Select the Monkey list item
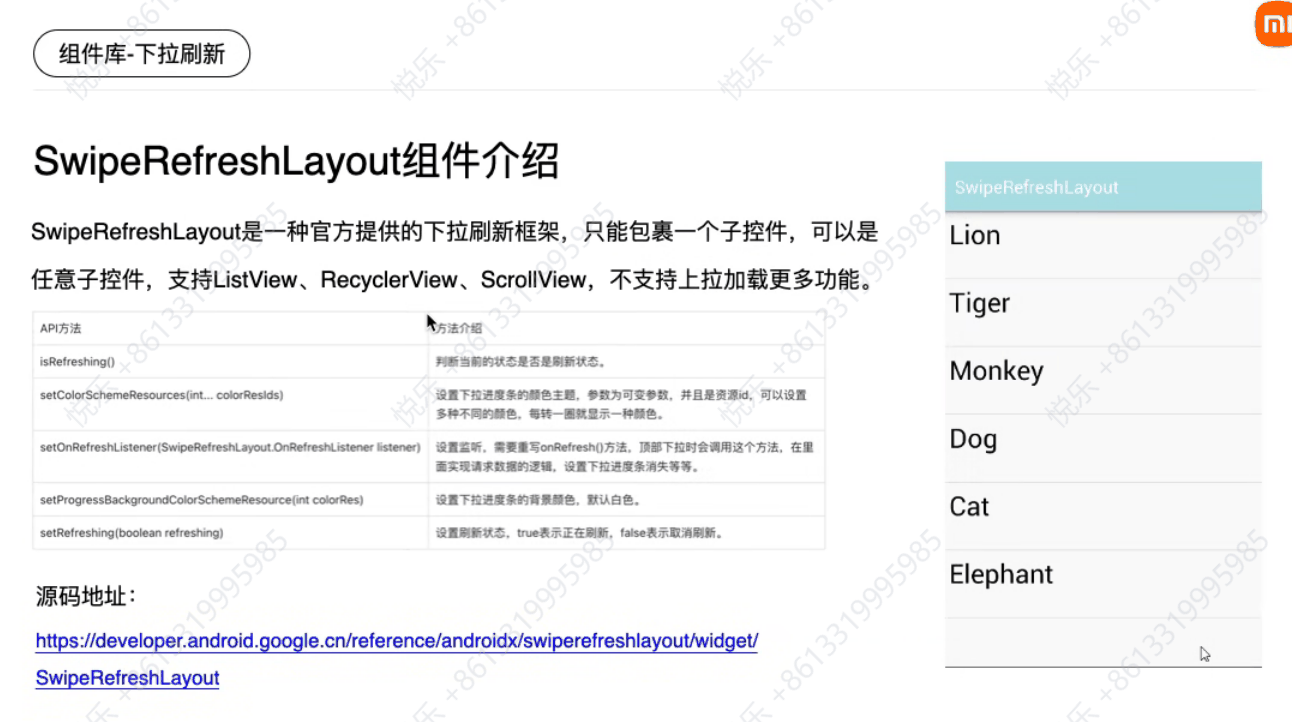The height and width of the screenshot is (722, 1292). point(1103,380)
